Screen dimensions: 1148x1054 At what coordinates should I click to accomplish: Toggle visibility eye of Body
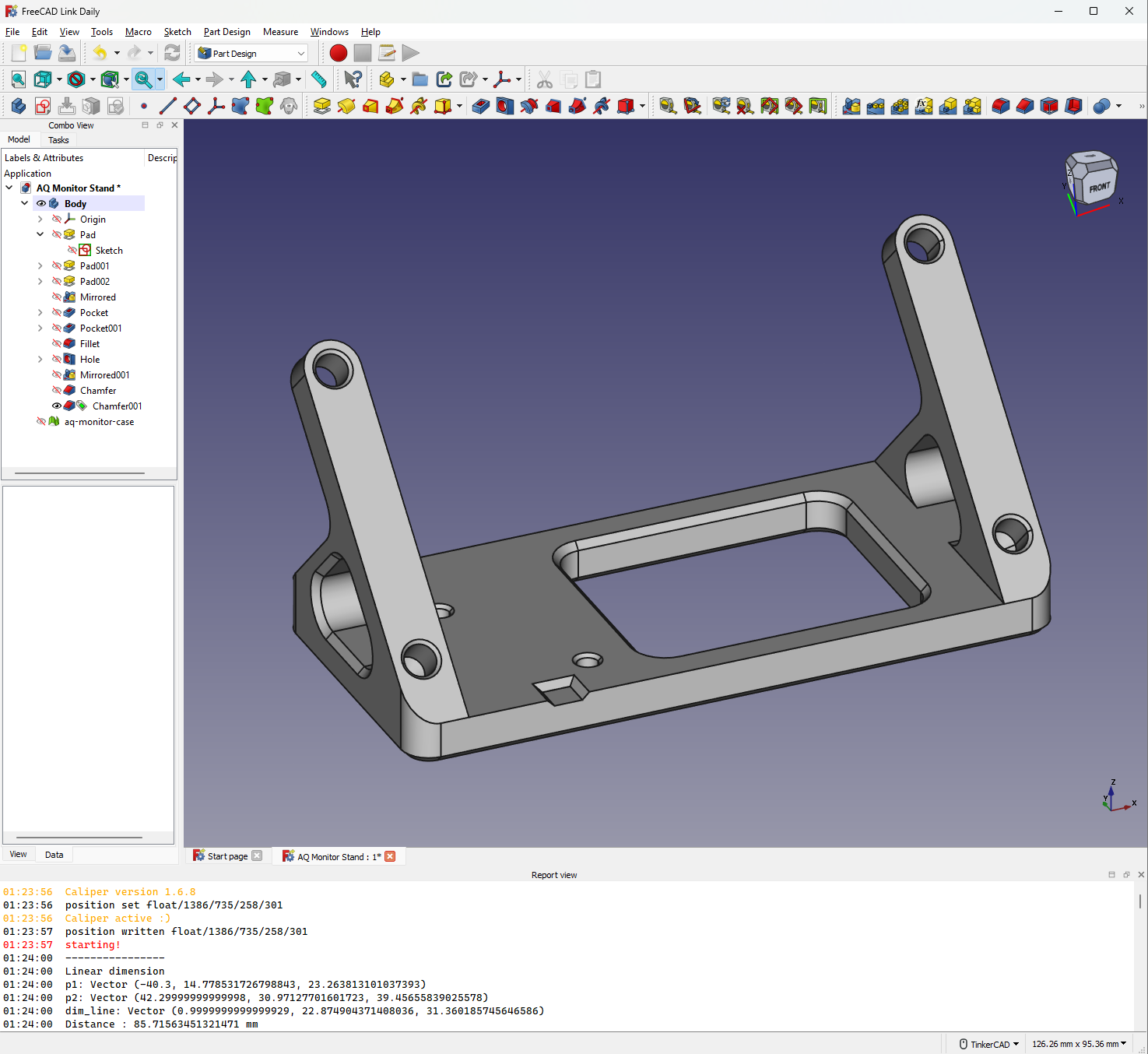(x=41, y=204)
